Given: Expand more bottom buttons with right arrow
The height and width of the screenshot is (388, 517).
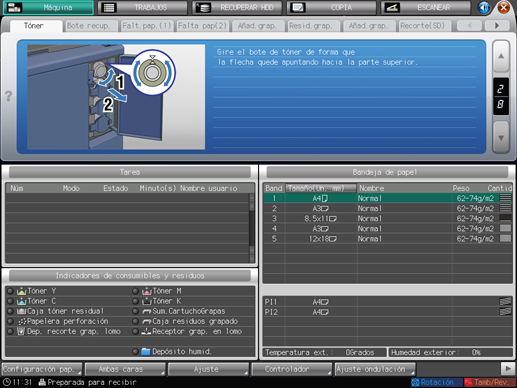Looking at the screenshot, I should pyautogui.click(x=508, y=369).
